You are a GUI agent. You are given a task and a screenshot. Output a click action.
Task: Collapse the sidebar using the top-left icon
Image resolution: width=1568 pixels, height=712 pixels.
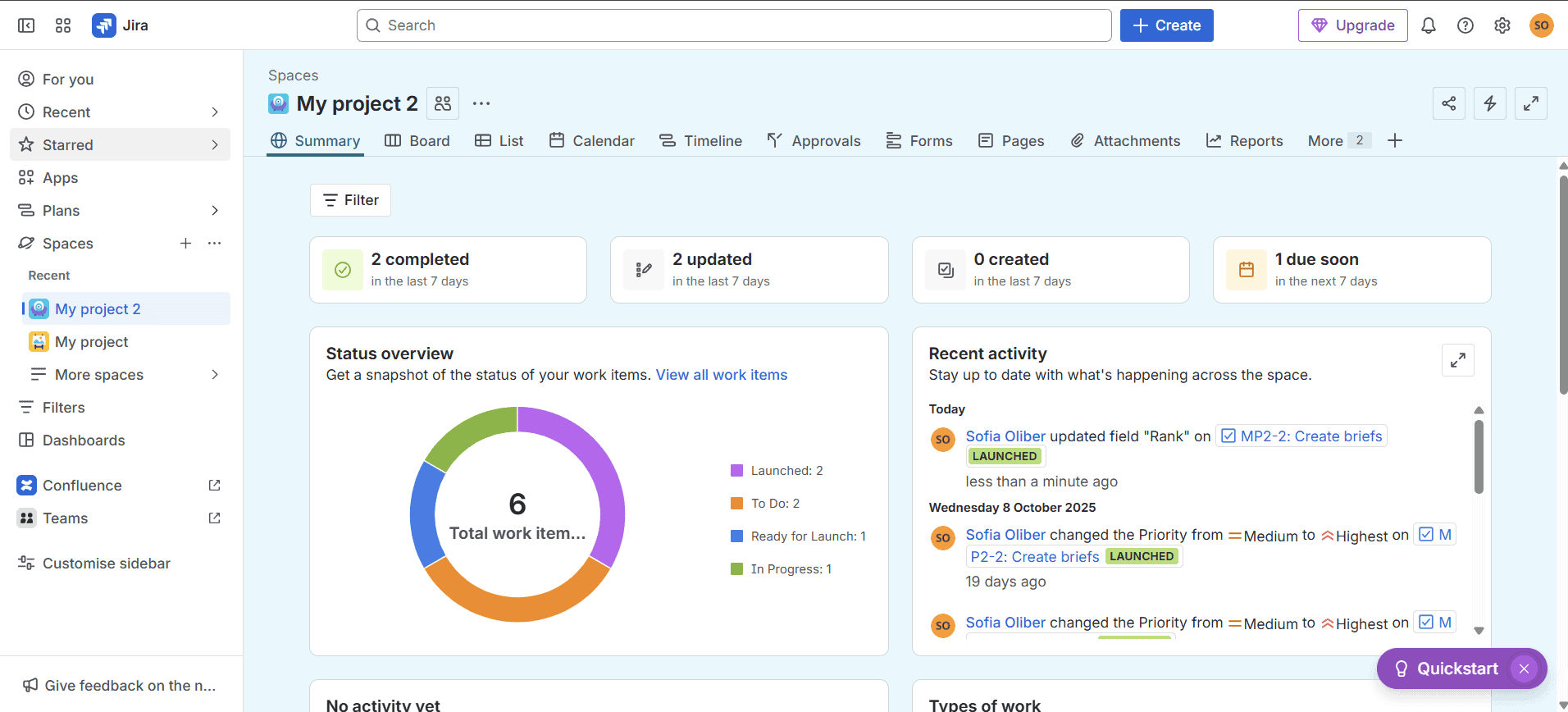pos(26,25)
